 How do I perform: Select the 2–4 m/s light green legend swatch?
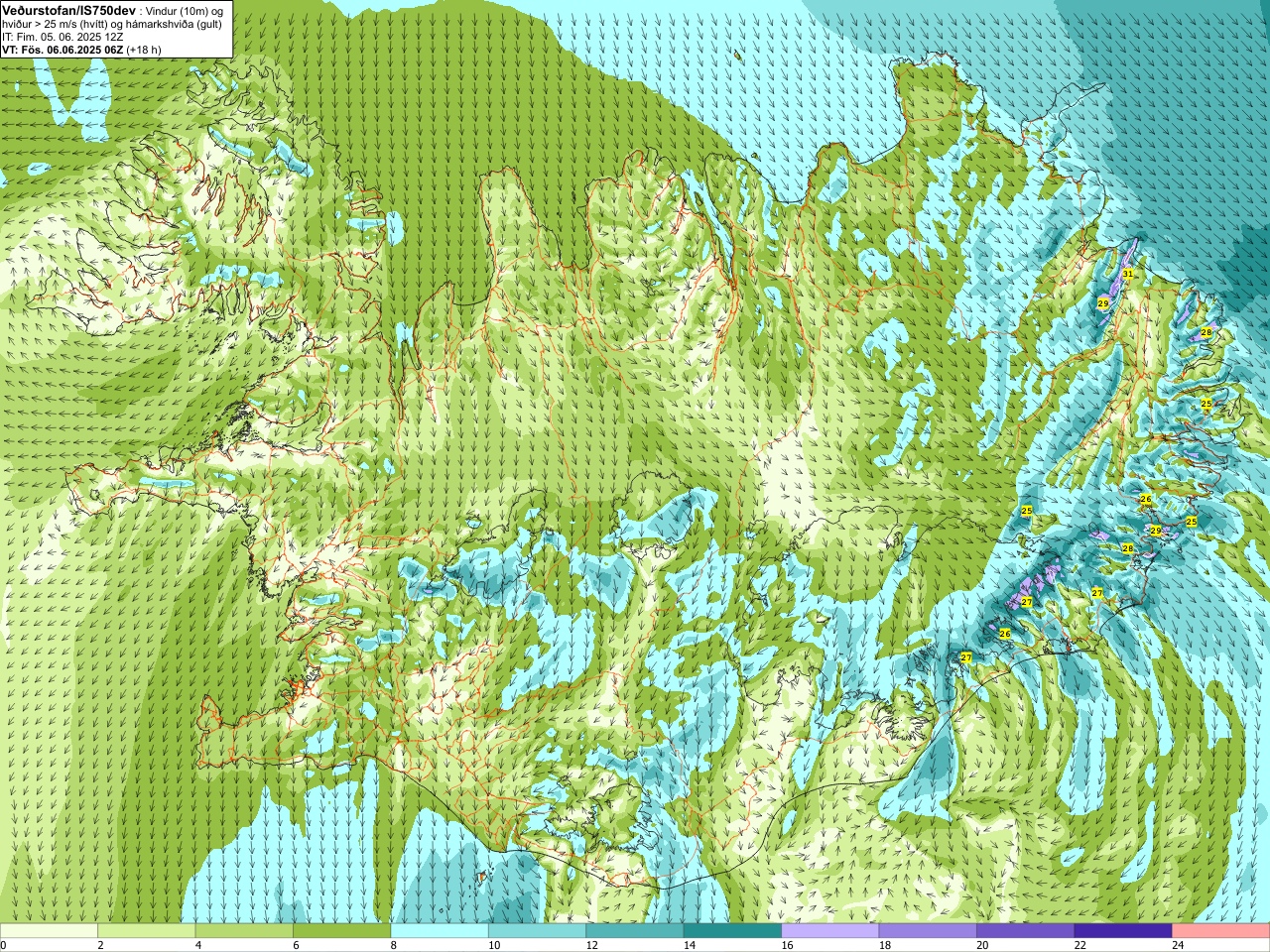(147, 931)
